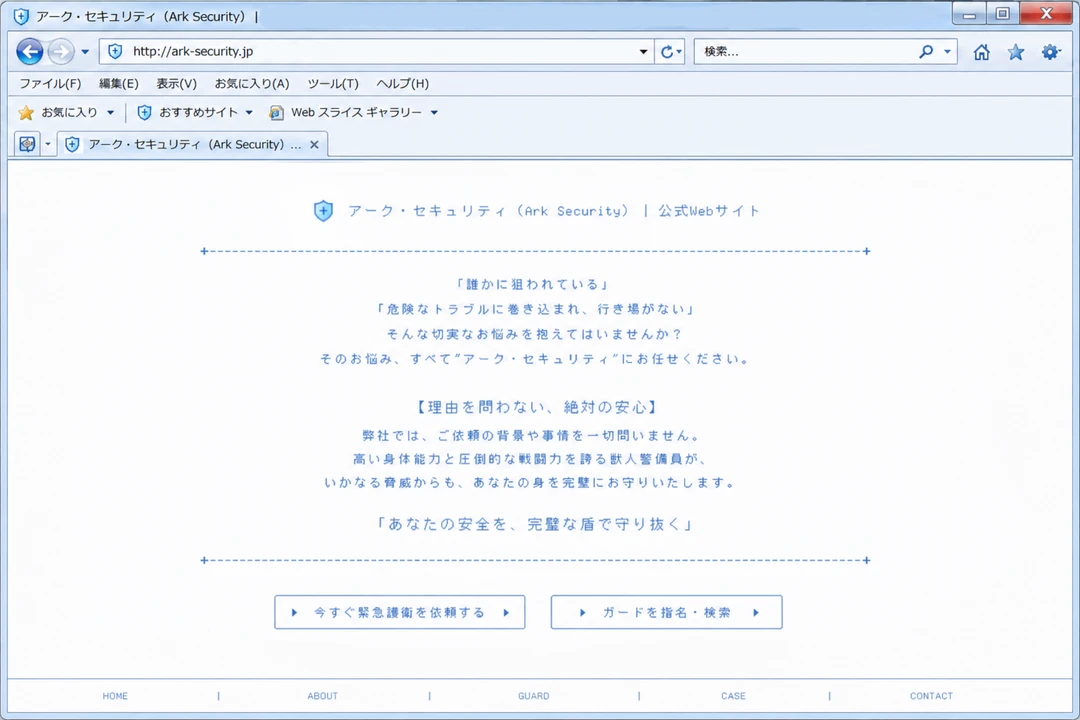
Task: Click the browser Forward arrow button
Action: coord(61,51)
